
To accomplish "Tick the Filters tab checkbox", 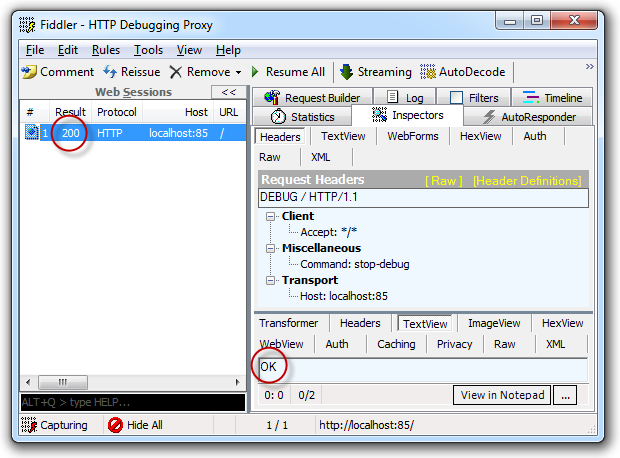I will click(456, 98).
